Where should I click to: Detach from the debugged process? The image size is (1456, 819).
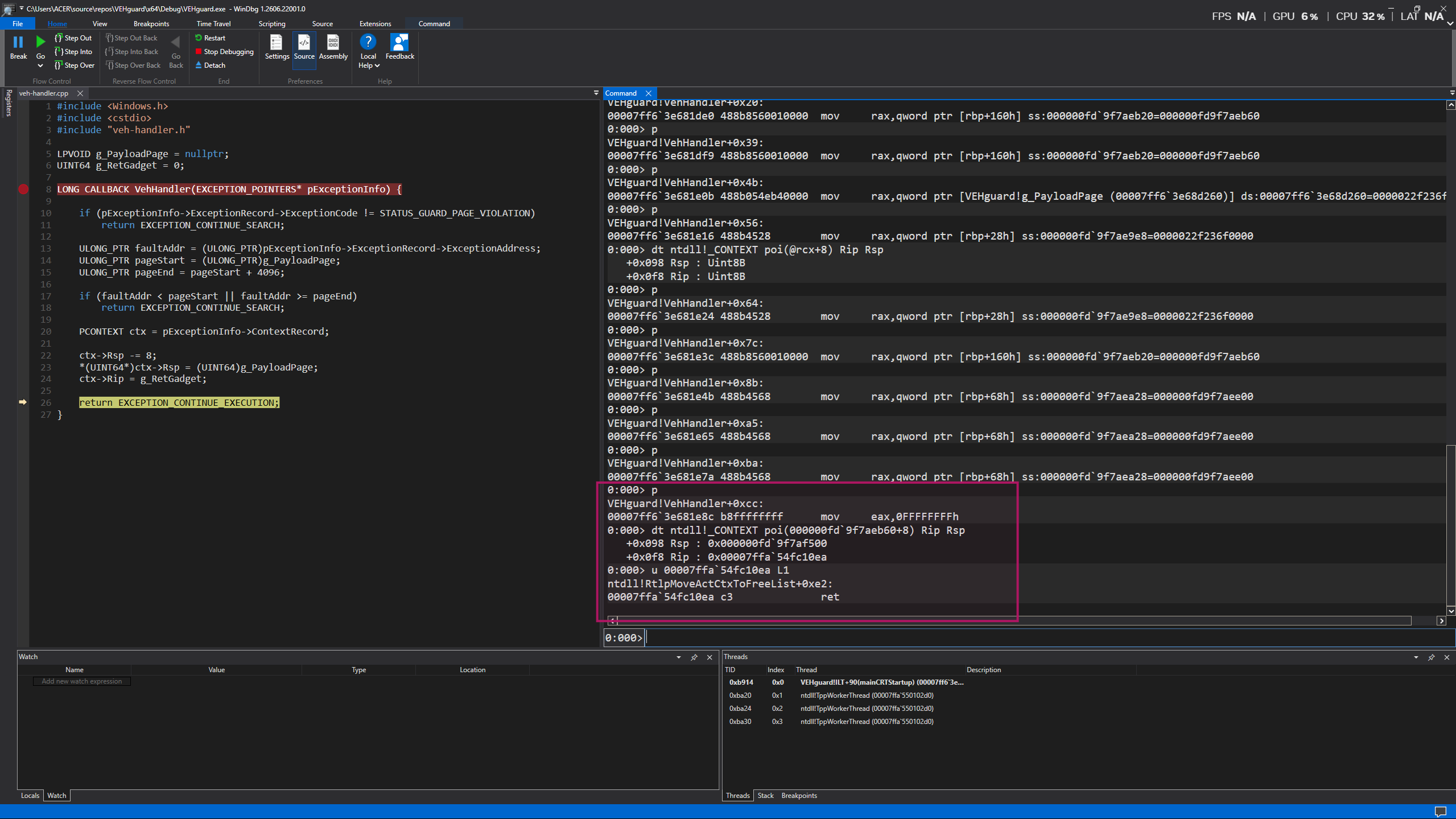tap(211, 65)
